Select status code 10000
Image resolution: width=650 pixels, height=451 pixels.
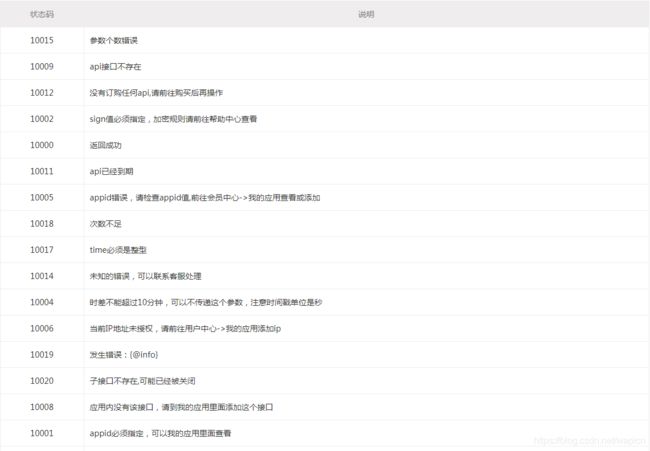(42, 145)
